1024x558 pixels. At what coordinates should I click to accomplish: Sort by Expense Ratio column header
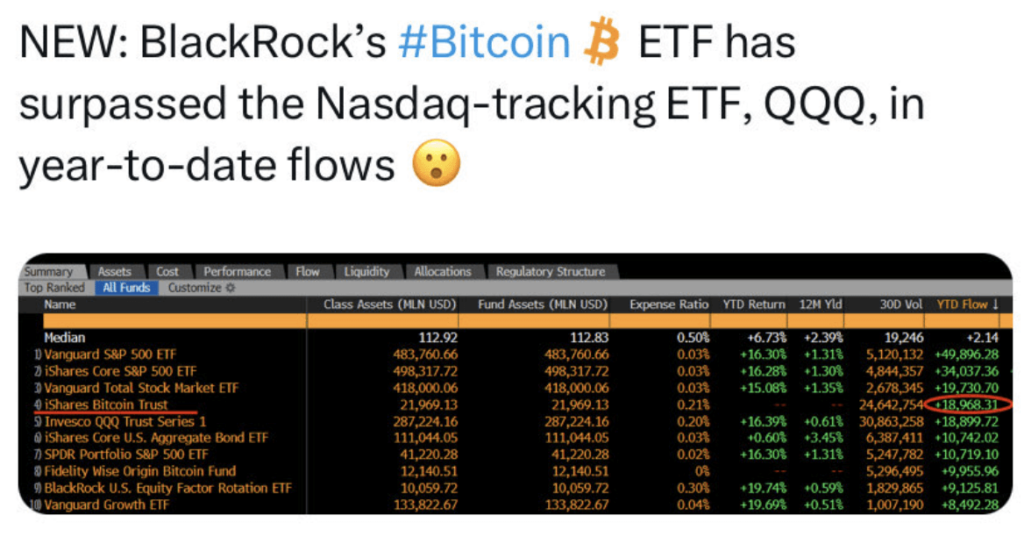tap(669, 304)
